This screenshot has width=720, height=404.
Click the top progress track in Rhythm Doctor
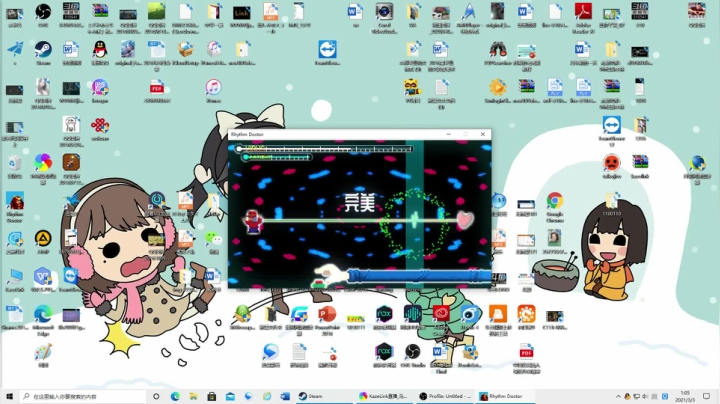pyautogui.click(x=324, y=149)
